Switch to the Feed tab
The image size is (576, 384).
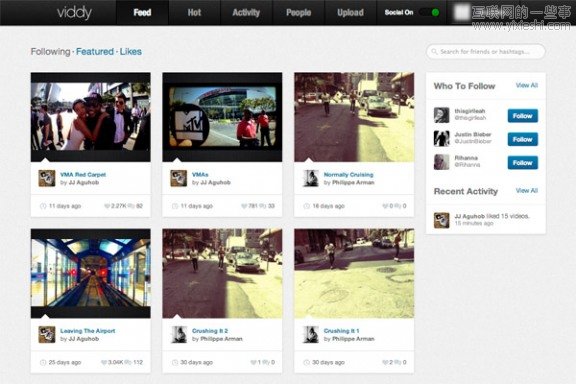142,12
